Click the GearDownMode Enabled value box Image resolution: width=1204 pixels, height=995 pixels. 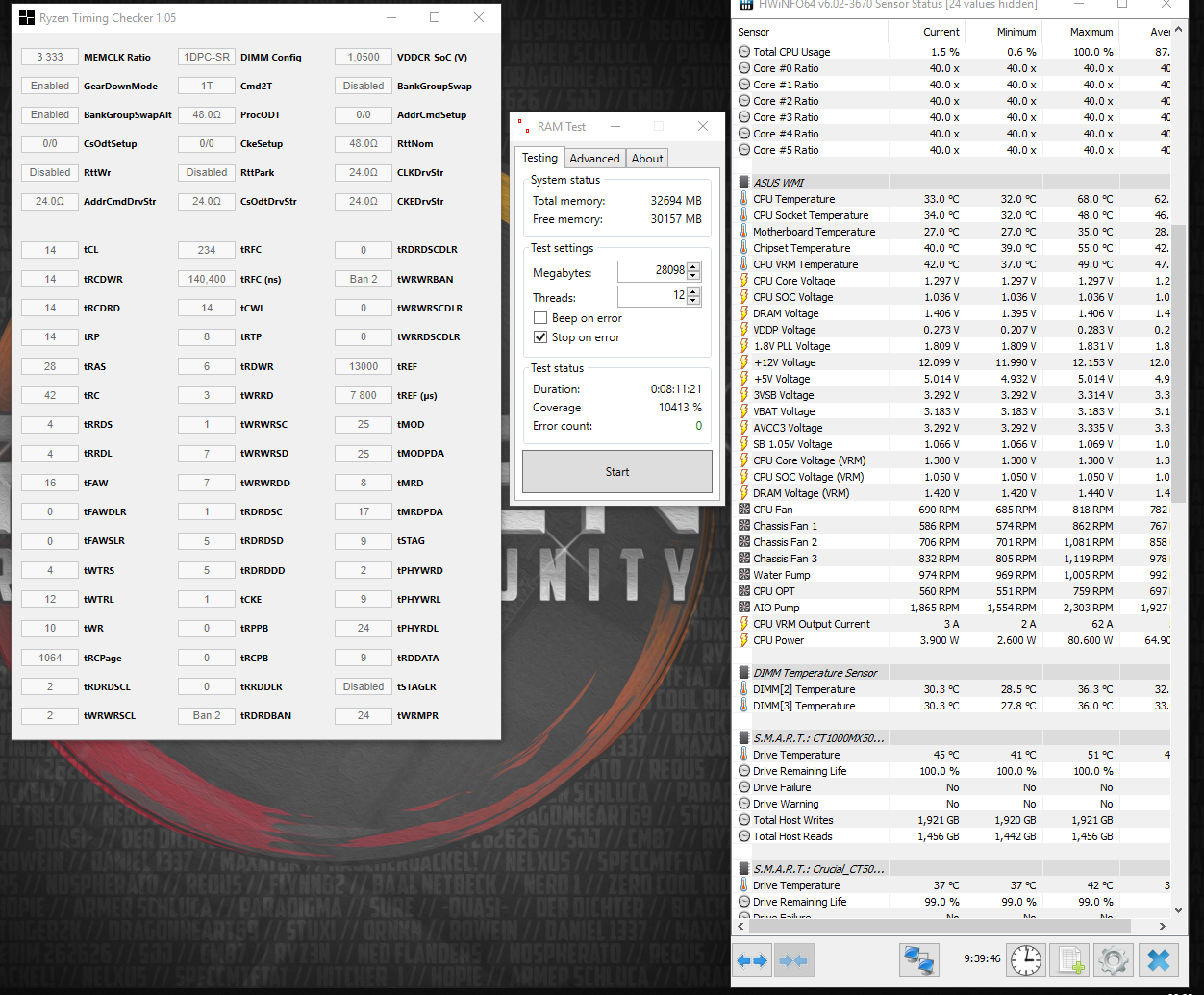coord(50,86)
